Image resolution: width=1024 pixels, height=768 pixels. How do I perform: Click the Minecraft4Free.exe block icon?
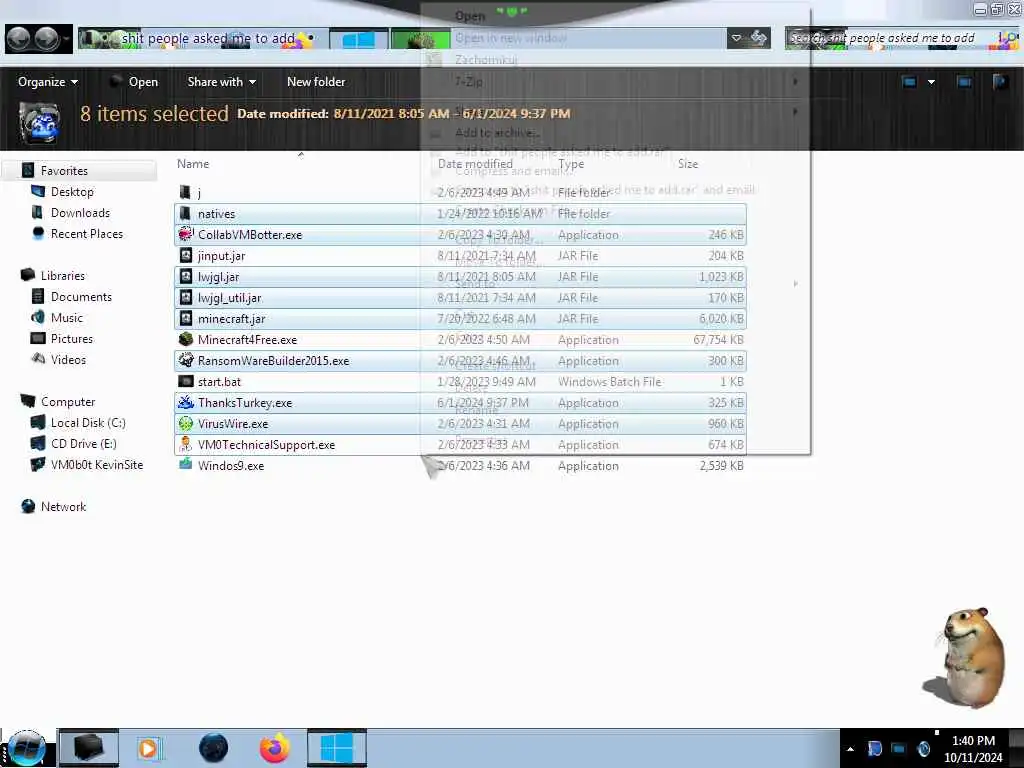click(185, 340)
